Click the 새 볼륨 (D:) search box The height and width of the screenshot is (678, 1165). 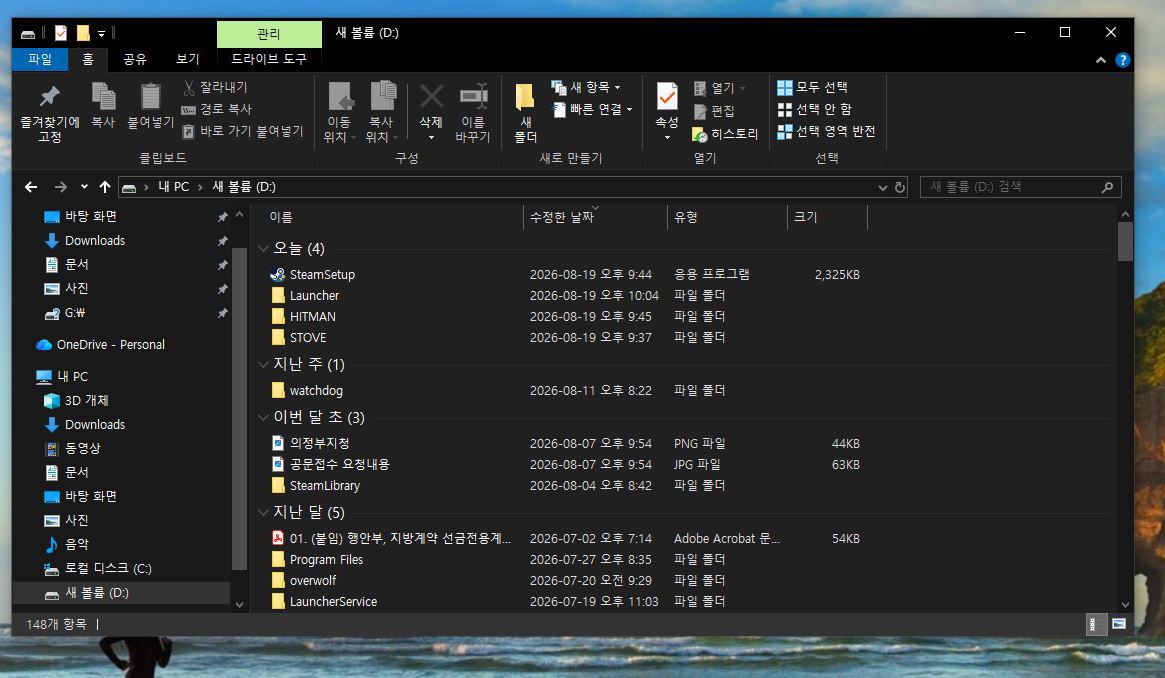coord(1020,187)
